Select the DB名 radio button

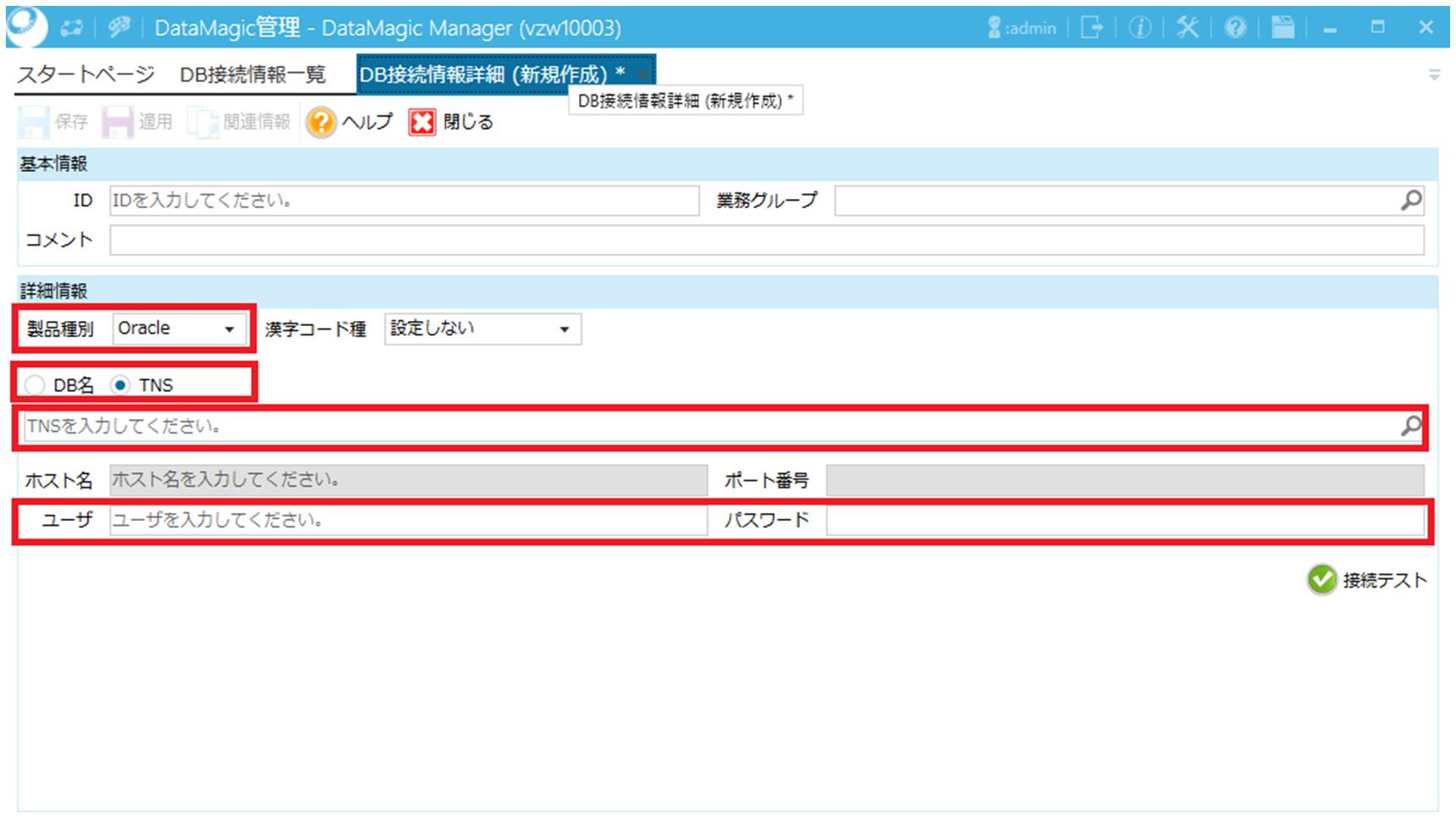pos(35,385)
